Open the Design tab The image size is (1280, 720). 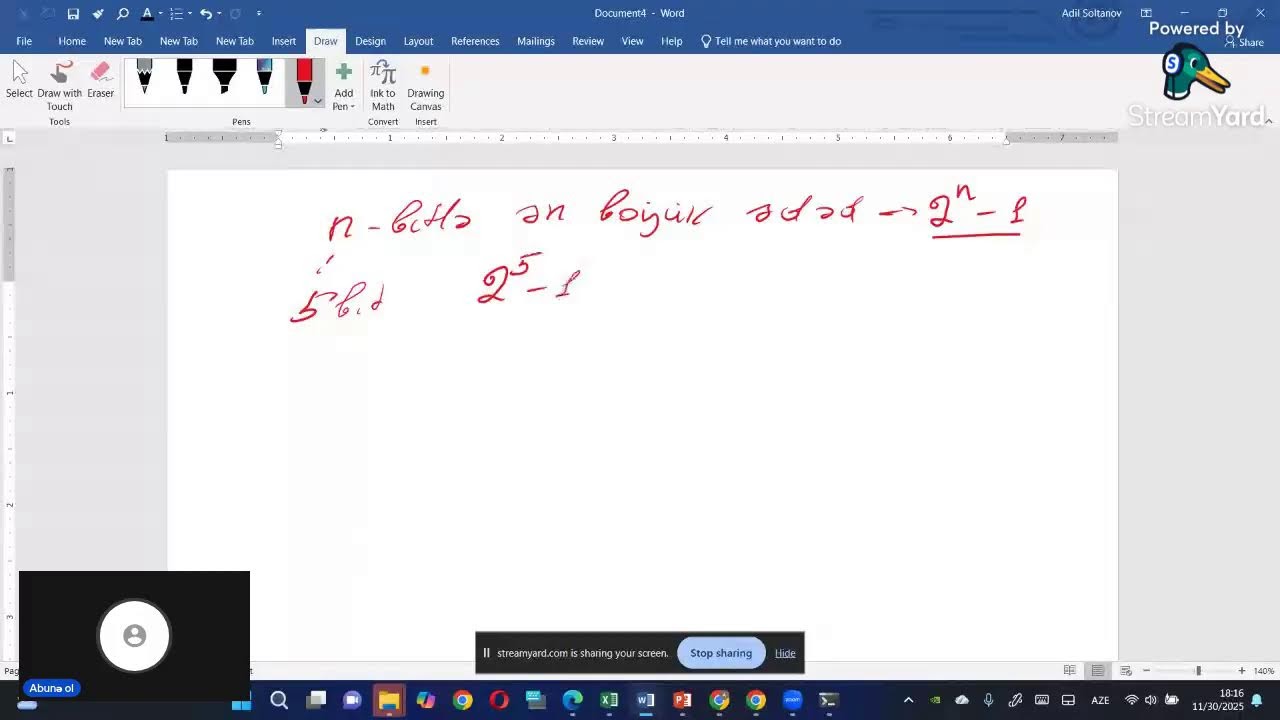(x=370, y=41)
